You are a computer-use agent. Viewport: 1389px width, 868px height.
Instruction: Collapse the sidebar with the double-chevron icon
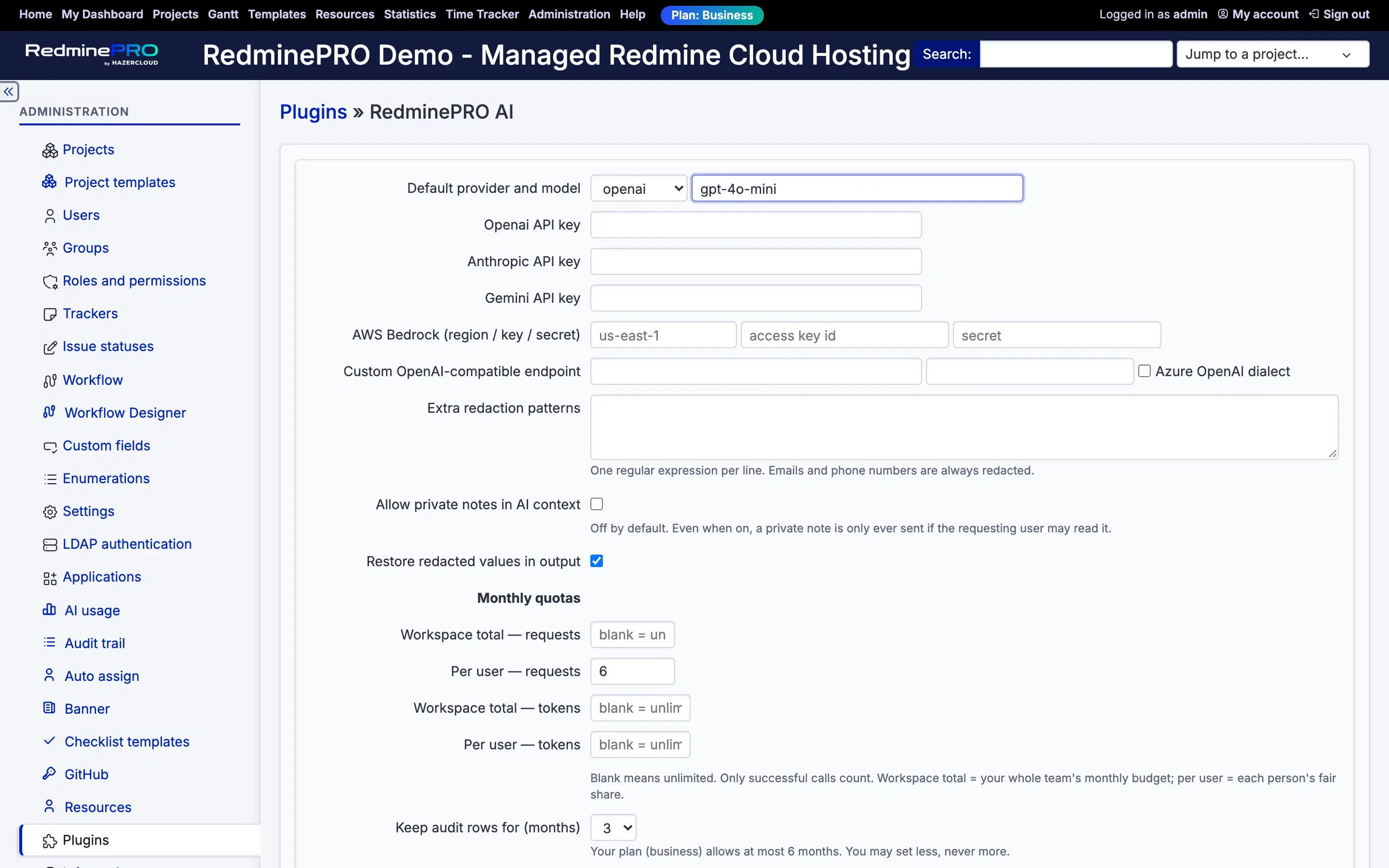tap(9, 91)
